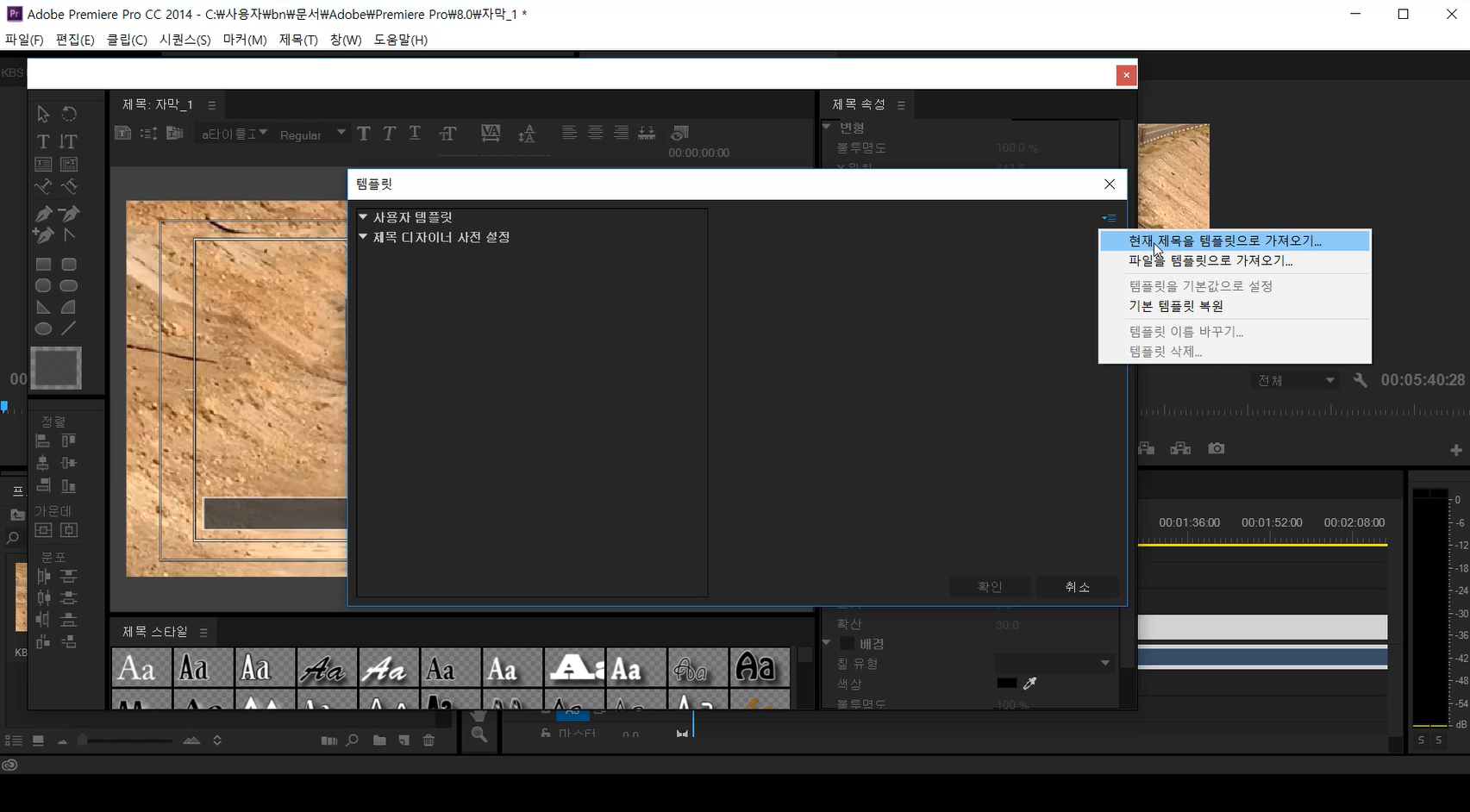Toggle center text alignment
Image resolution: width=1470 pixels, height=812 pixels.
tap(596, 133)
